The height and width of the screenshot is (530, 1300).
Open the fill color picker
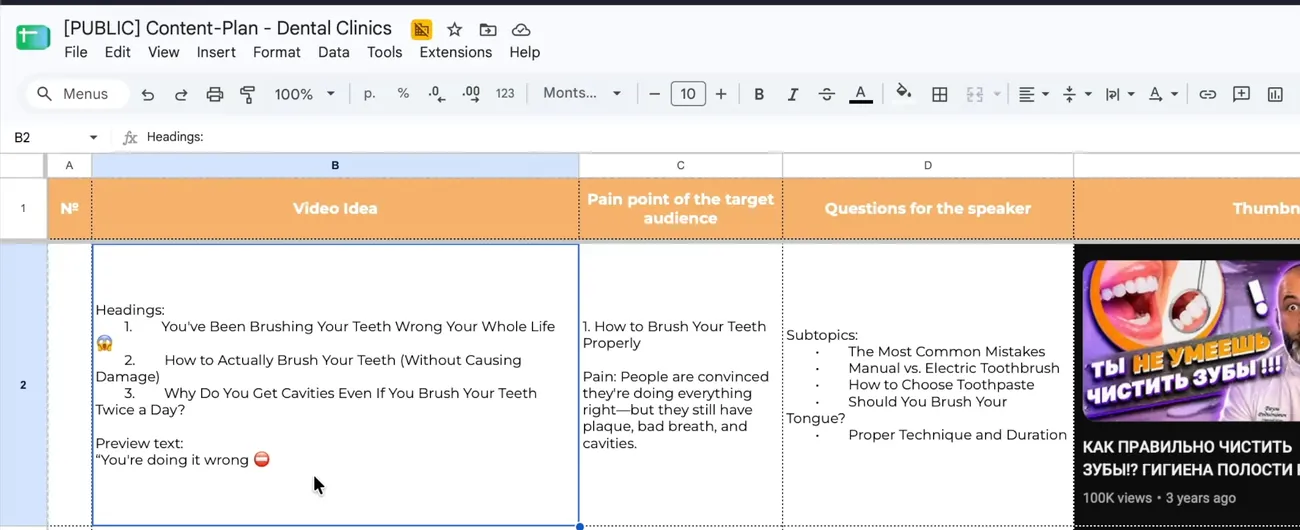(904, 93)
